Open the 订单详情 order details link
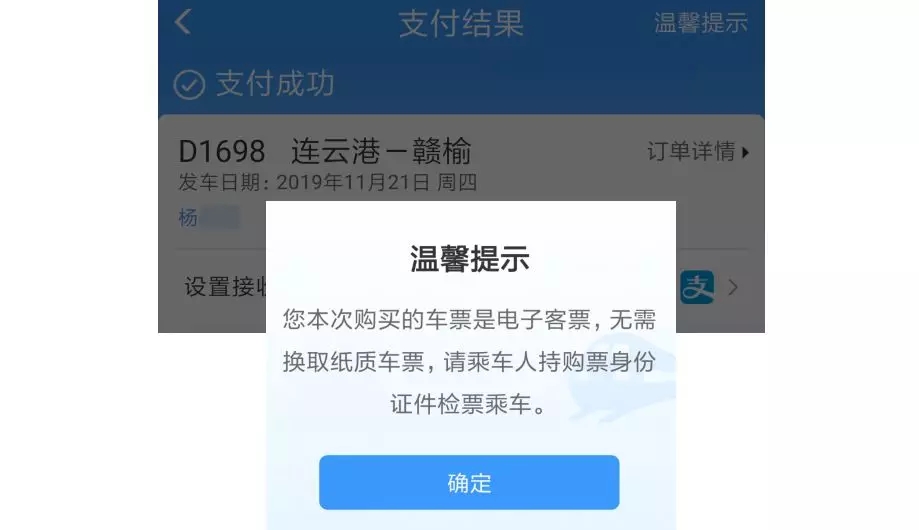 click(x=691, y=151)
